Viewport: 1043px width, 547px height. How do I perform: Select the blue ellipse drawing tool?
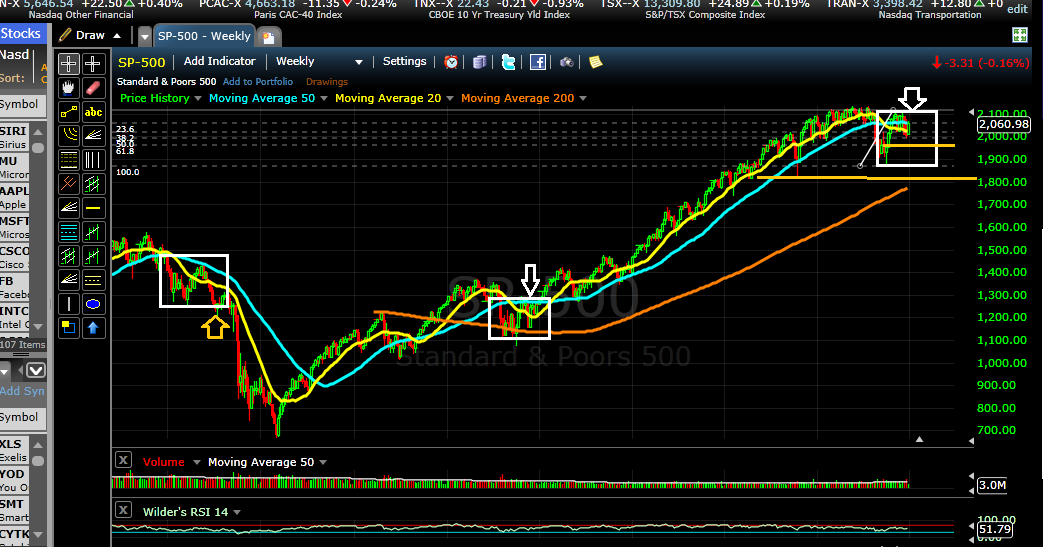click(93, 304)
